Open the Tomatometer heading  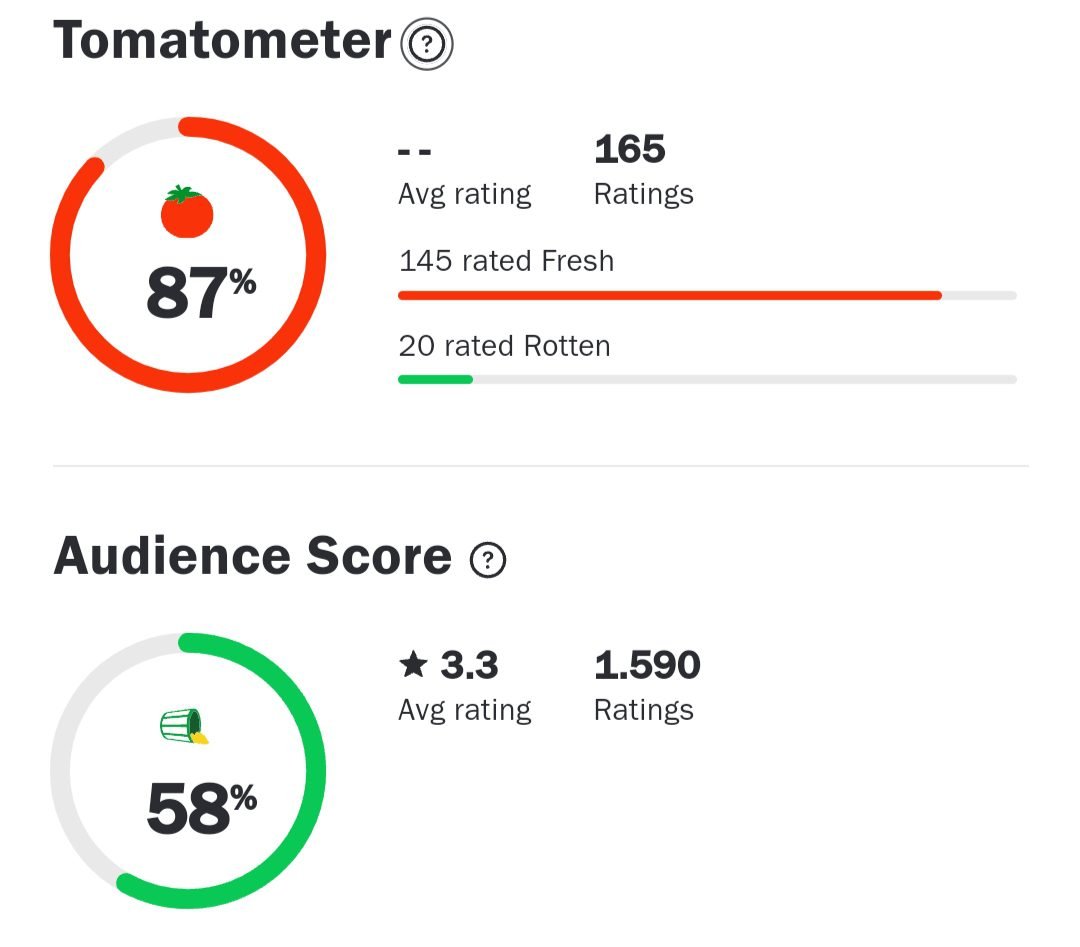(221, 42)
